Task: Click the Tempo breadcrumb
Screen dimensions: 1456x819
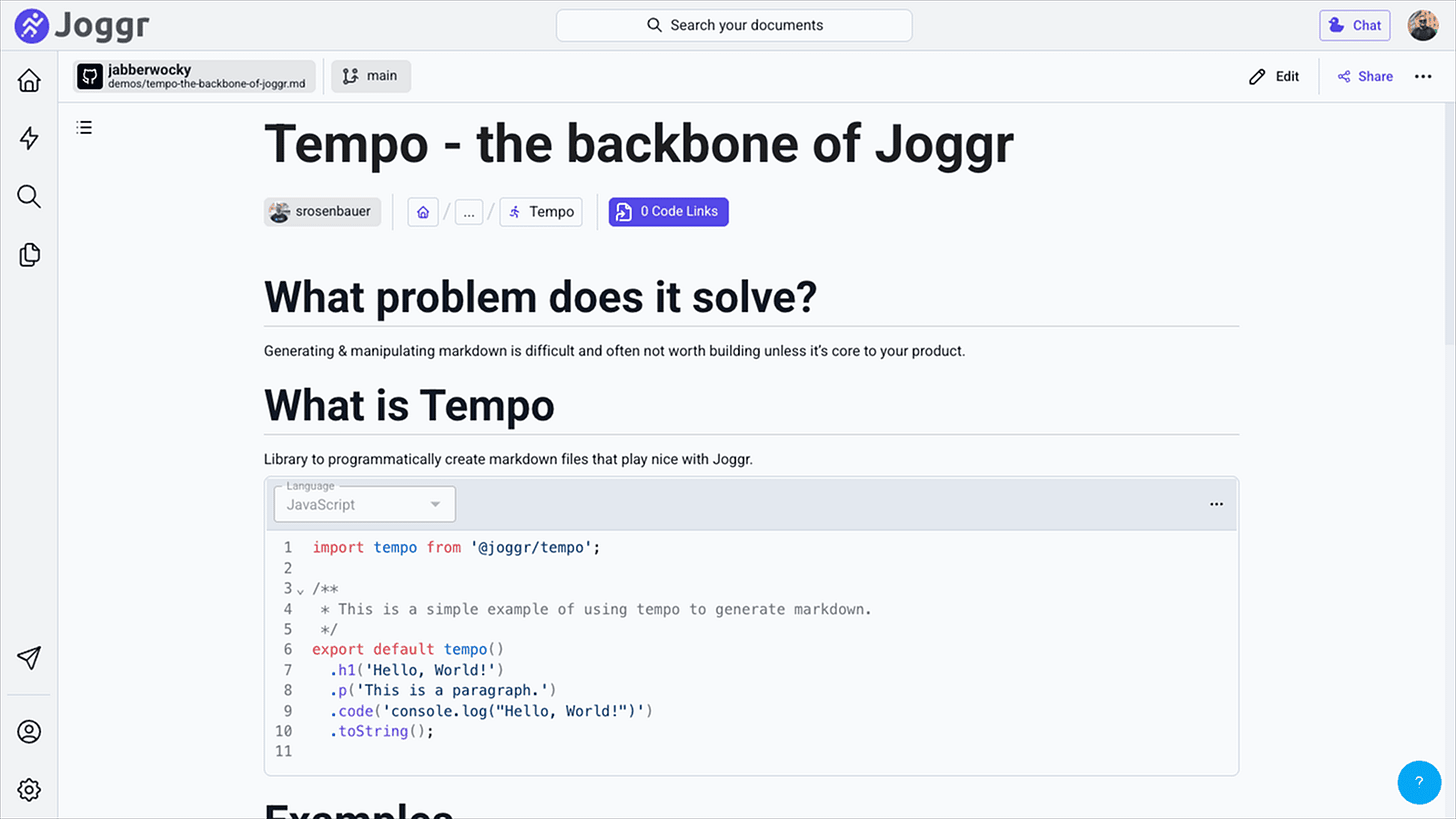Action: [x=541, y=212]
